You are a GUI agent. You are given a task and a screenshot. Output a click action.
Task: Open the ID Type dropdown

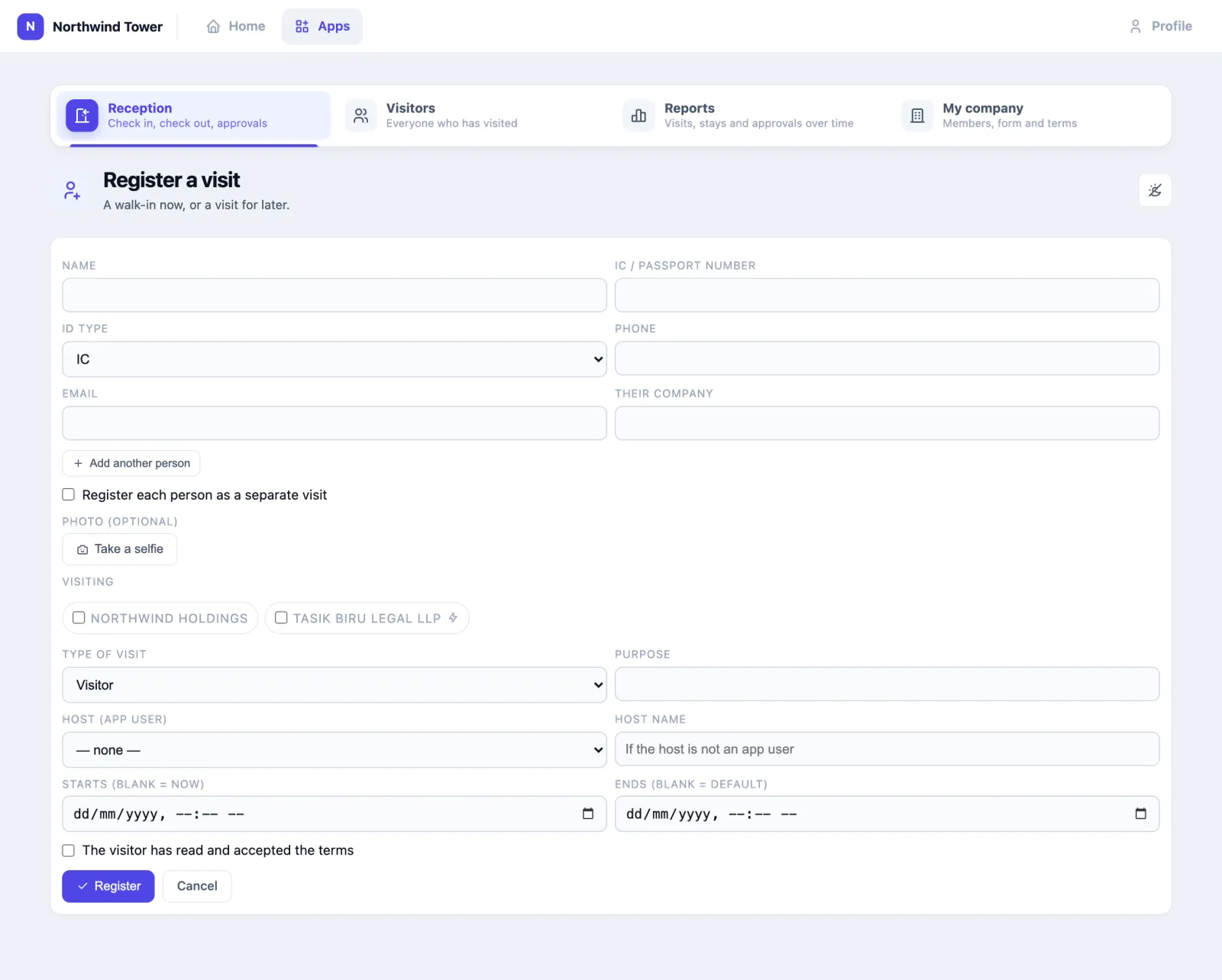(335, 359)
